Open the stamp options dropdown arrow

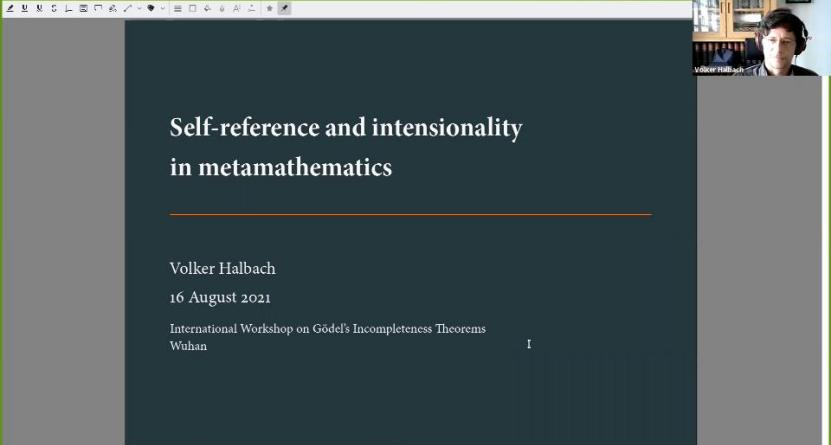click(x=162, y=8)
